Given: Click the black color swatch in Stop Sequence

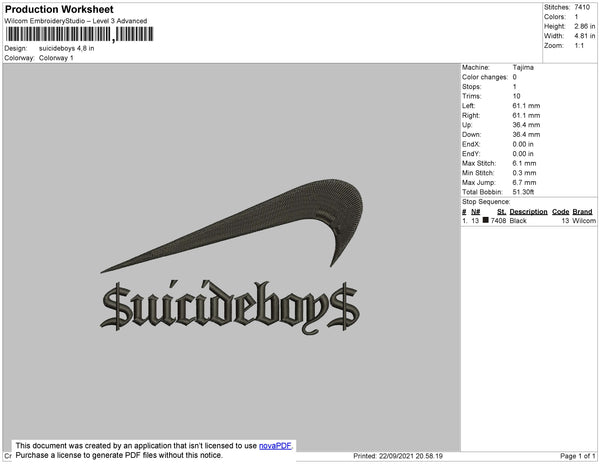Looking at the screenshot, I should point(486,220).
